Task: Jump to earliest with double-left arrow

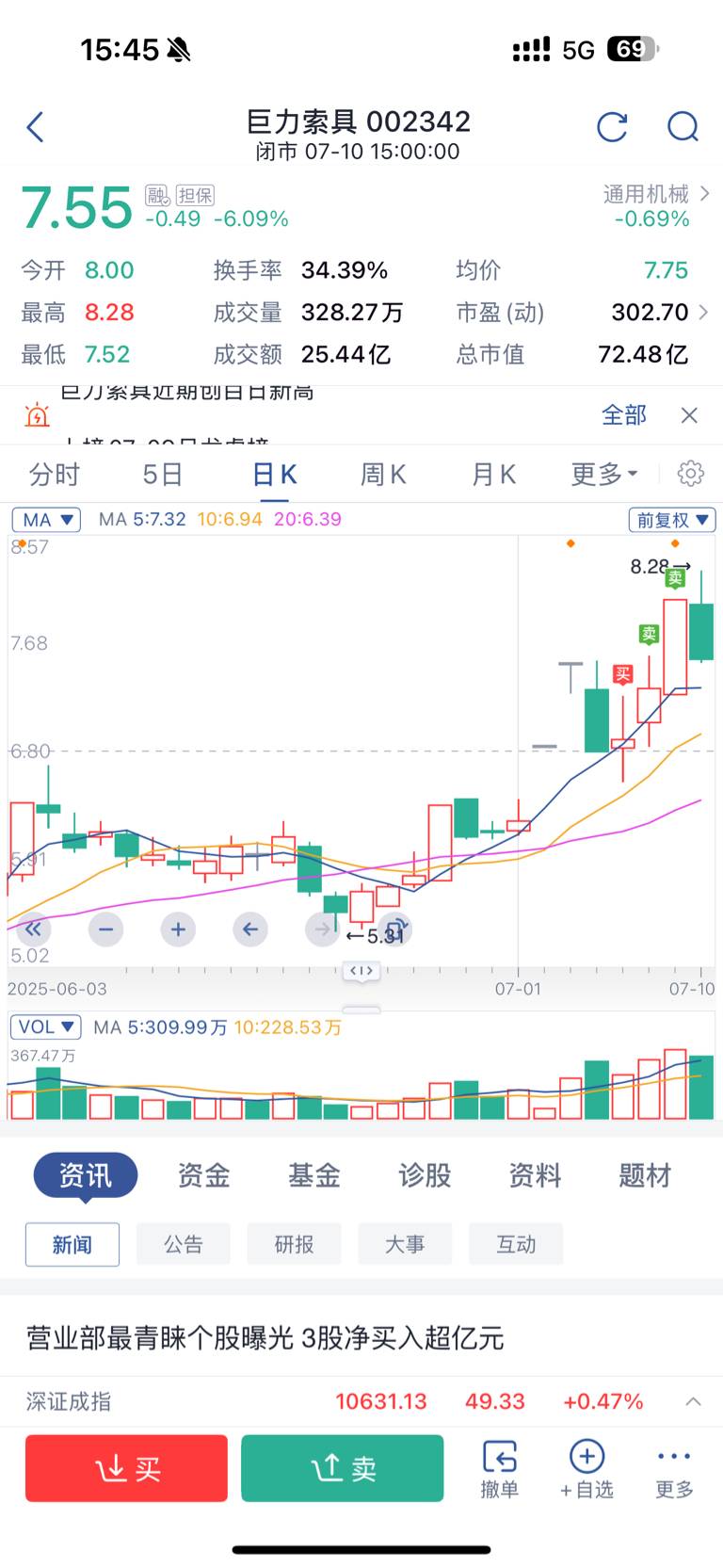Action: pos(33,929)
